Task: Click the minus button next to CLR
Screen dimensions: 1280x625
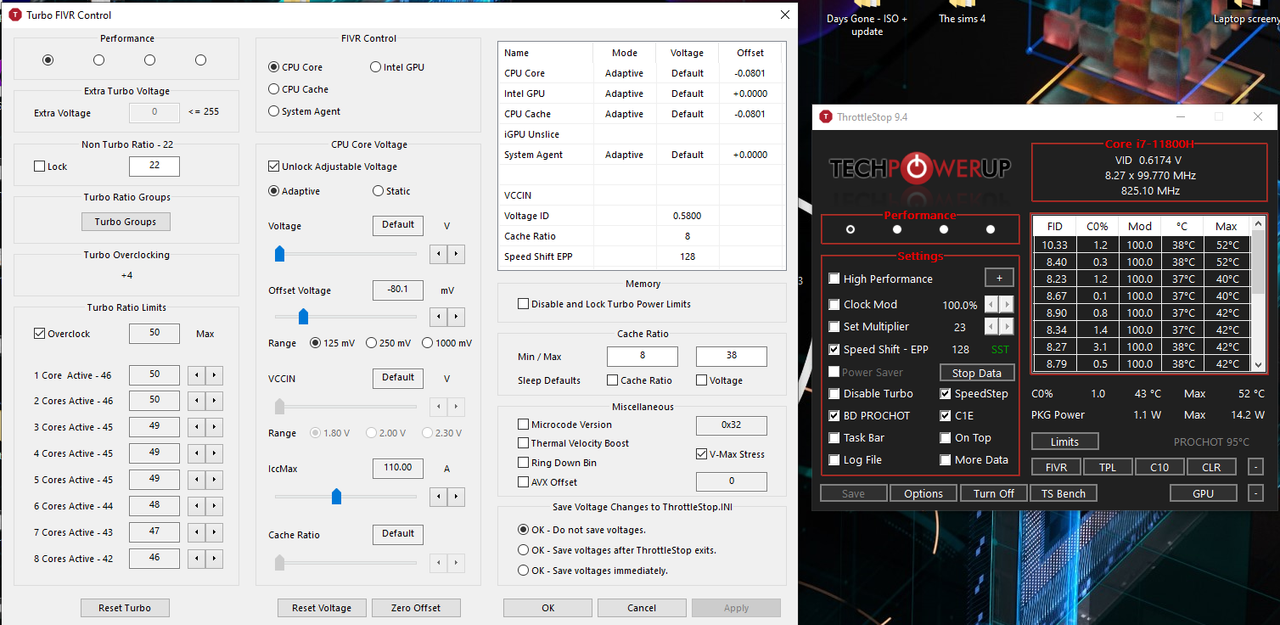Action: pyautogui.click(x=1256, y=467)
